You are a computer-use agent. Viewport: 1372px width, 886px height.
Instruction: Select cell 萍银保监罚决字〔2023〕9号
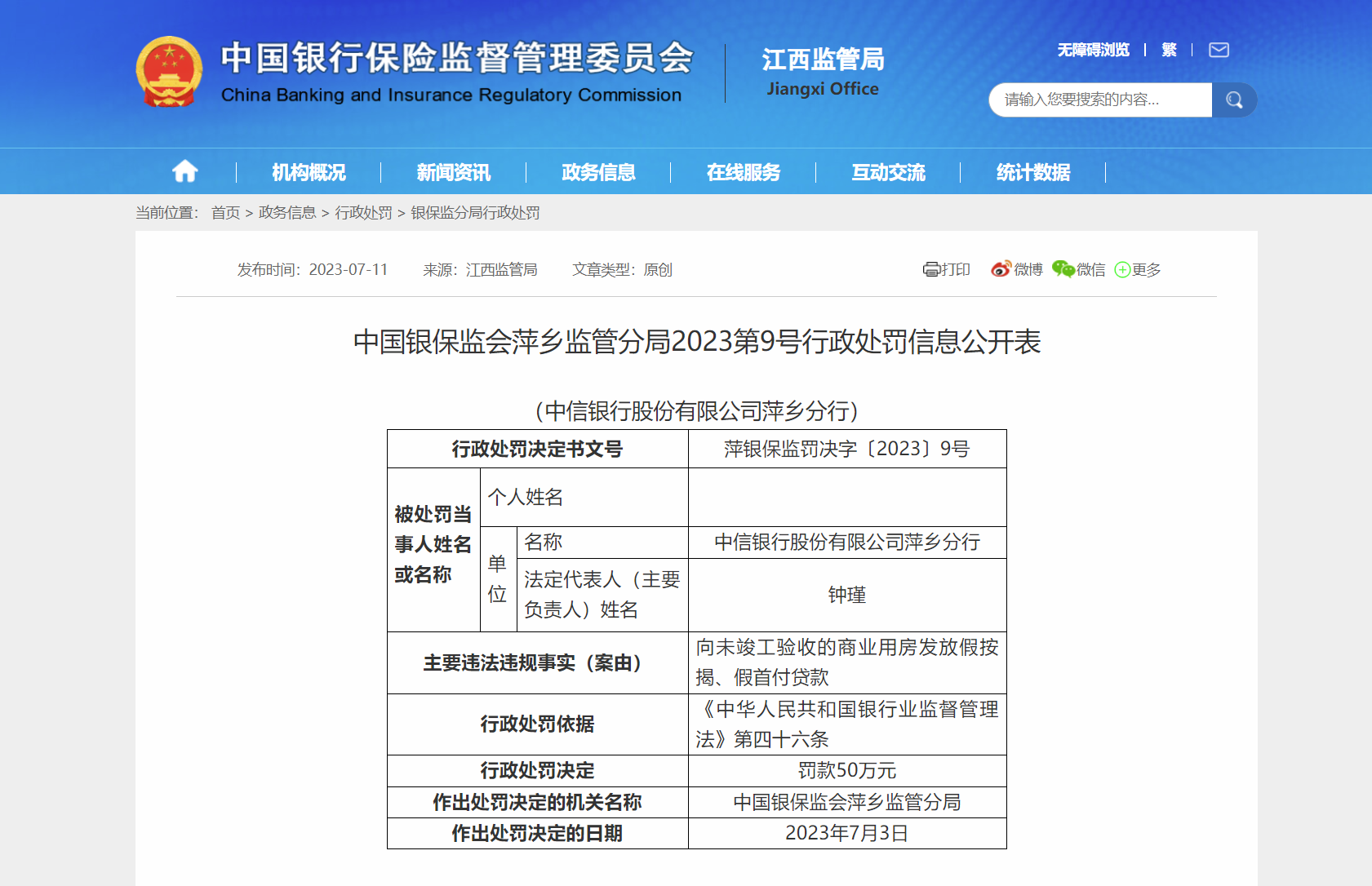pos(847,449)
